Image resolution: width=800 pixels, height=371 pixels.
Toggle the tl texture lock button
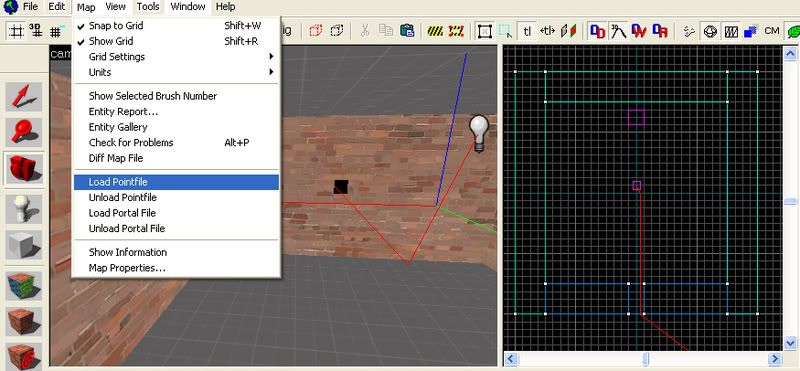coord(527,31)
